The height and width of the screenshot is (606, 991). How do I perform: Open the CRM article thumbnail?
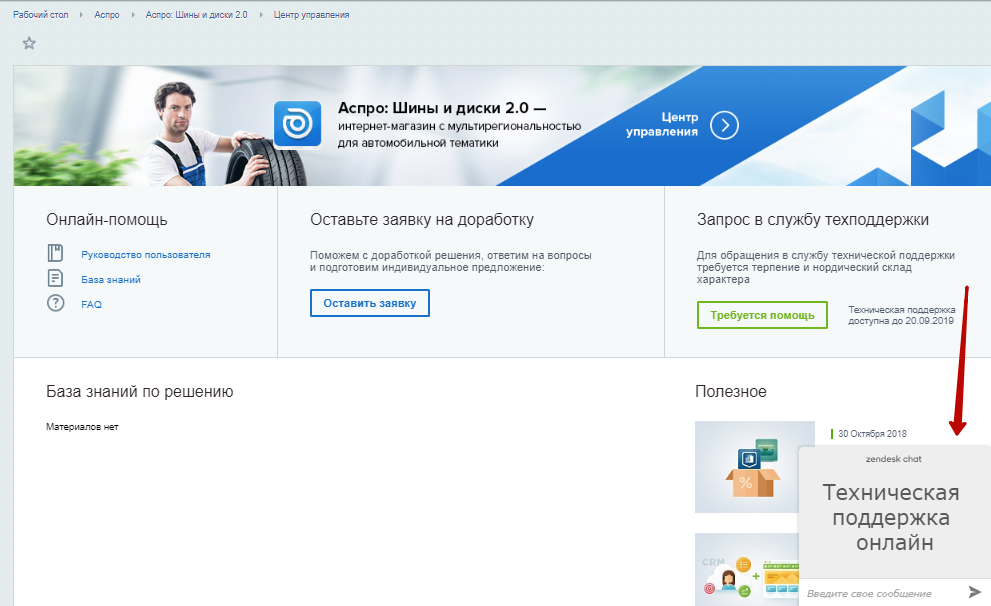pyautogui.click(x=747, y=569)
